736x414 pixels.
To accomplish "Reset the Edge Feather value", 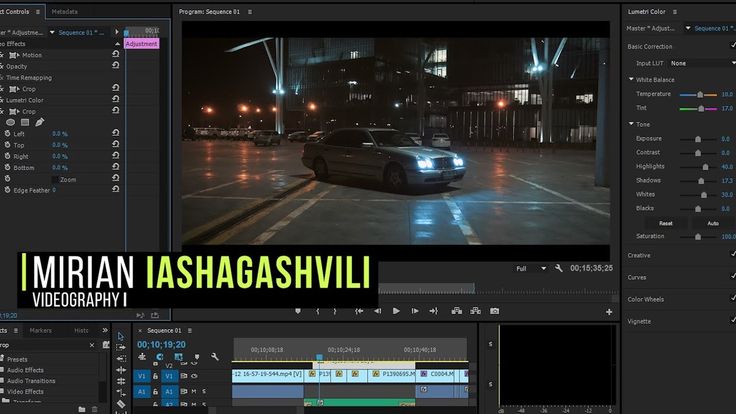I will click(x=115, y=189).
